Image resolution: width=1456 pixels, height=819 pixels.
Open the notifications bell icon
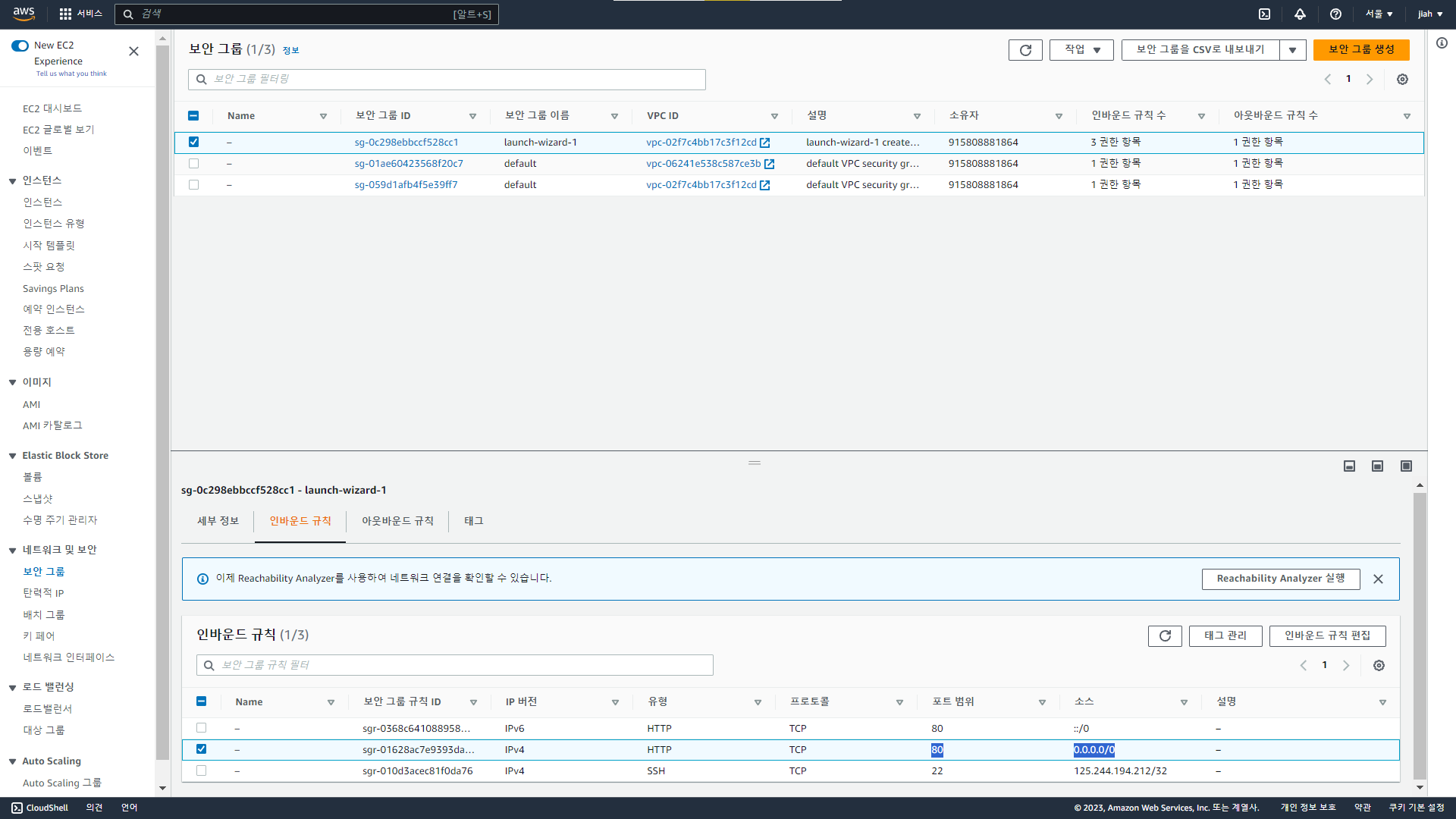(x=1300, y=14)
